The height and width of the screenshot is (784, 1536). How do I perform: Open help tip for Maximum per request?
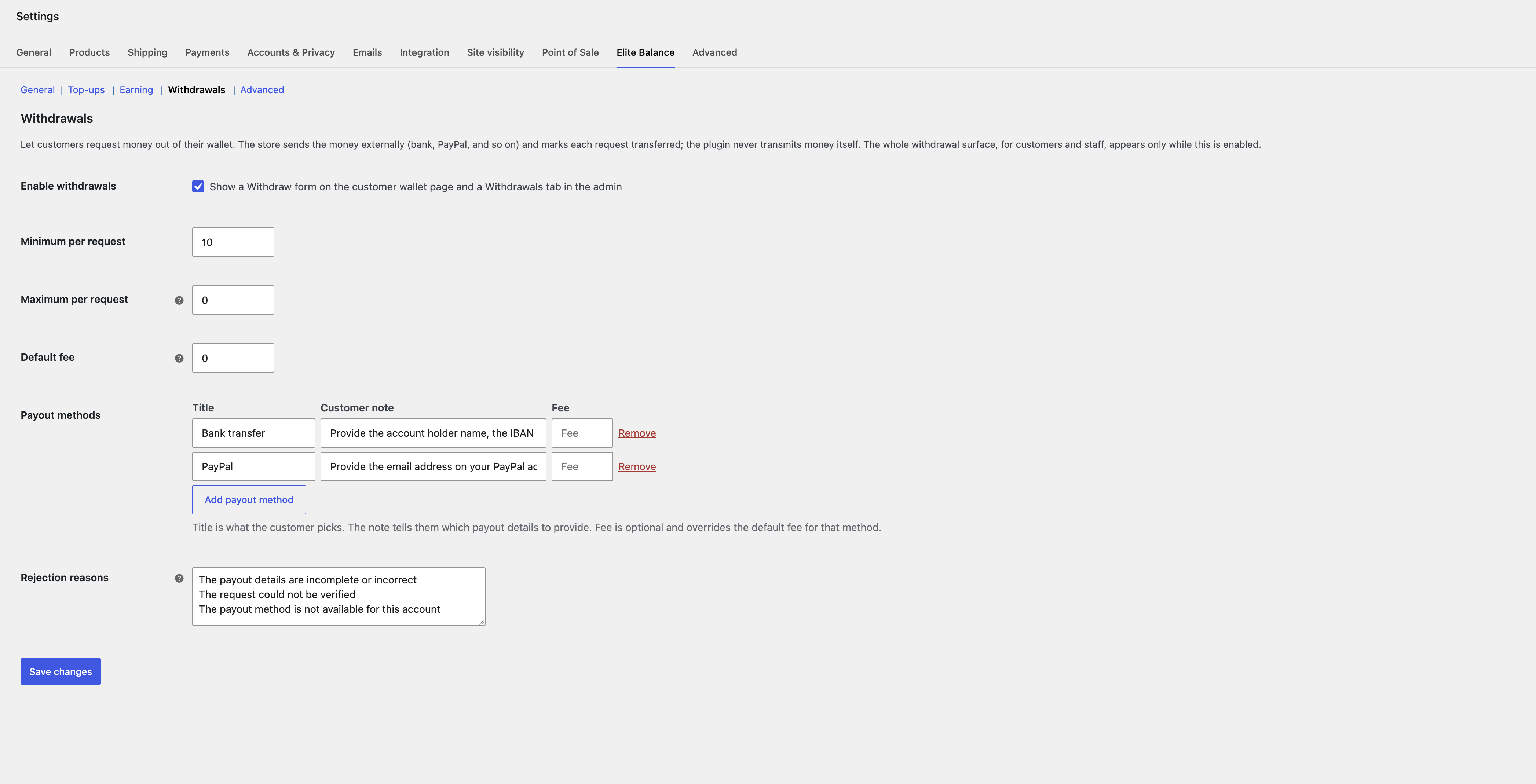179,300
